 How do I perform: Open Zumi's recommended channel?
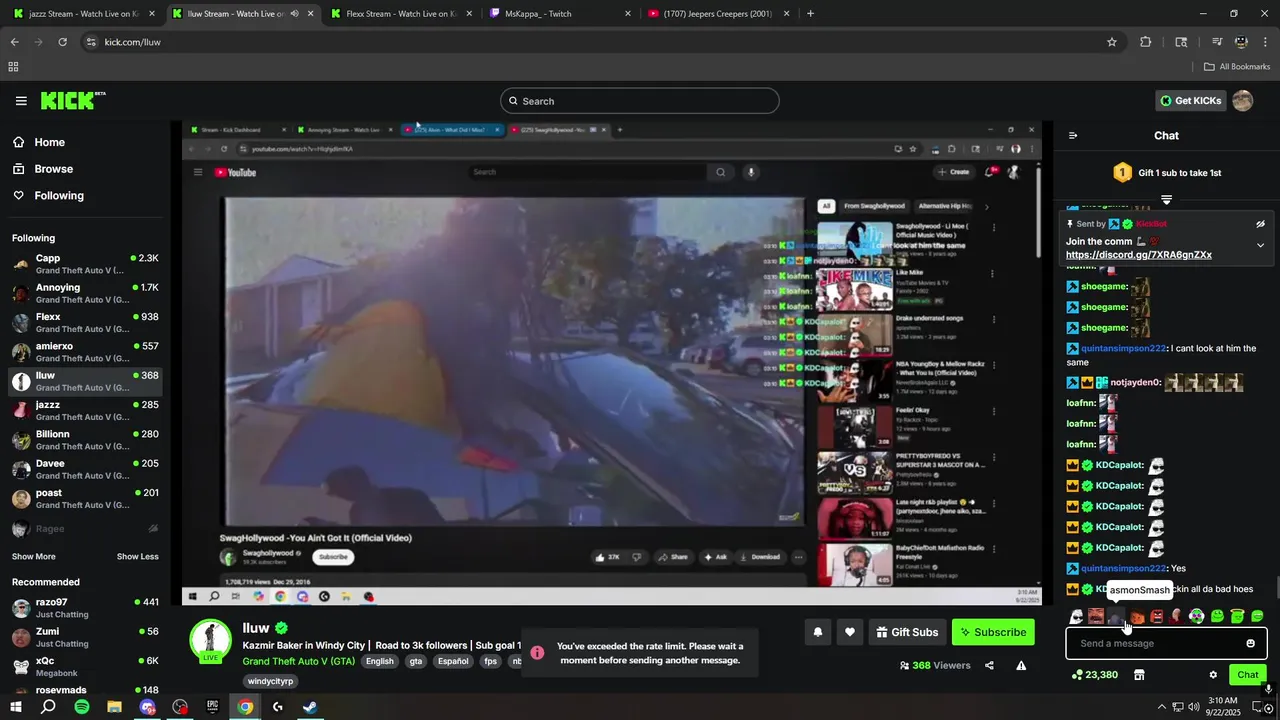click(x=85, y=637)
